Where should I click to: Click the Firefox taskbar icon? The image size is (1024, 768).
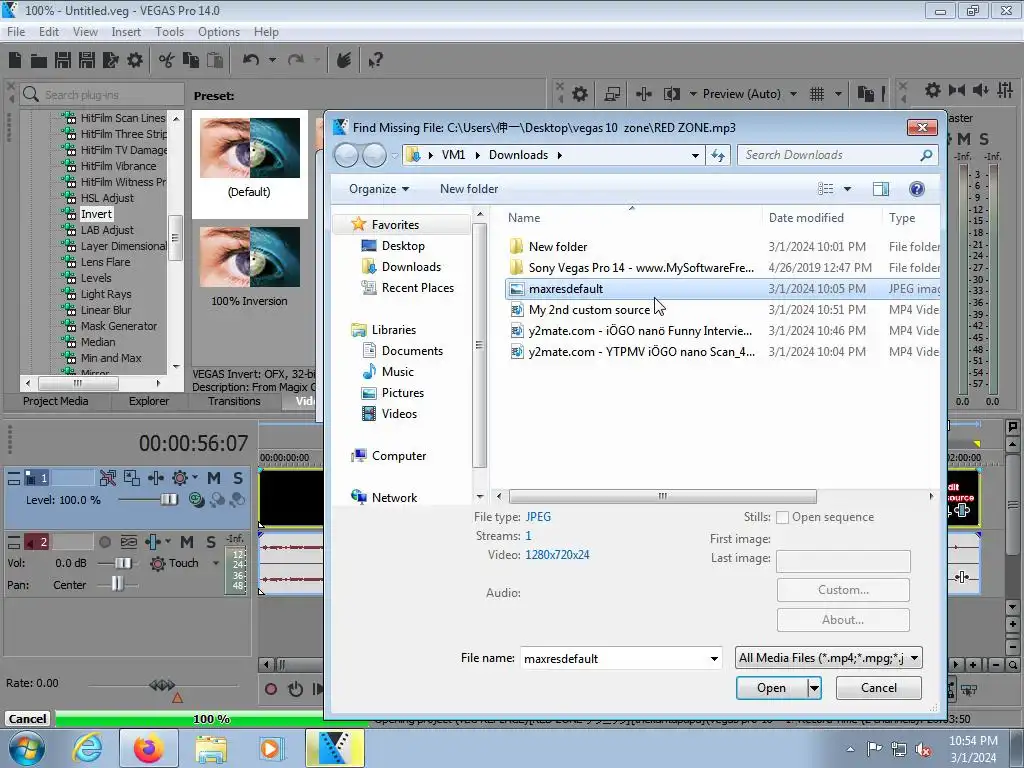[x=149, y=748]
